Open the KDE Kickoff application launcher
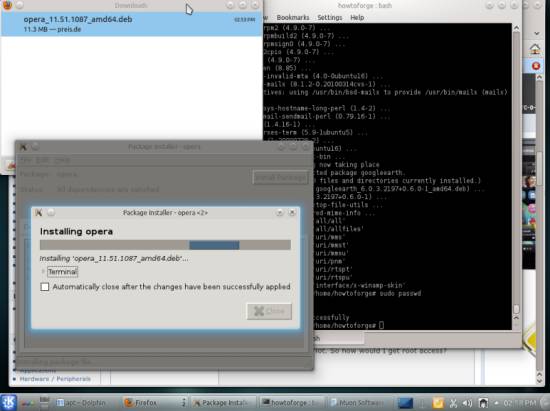 pyautogui.click(x=8, y=403)
